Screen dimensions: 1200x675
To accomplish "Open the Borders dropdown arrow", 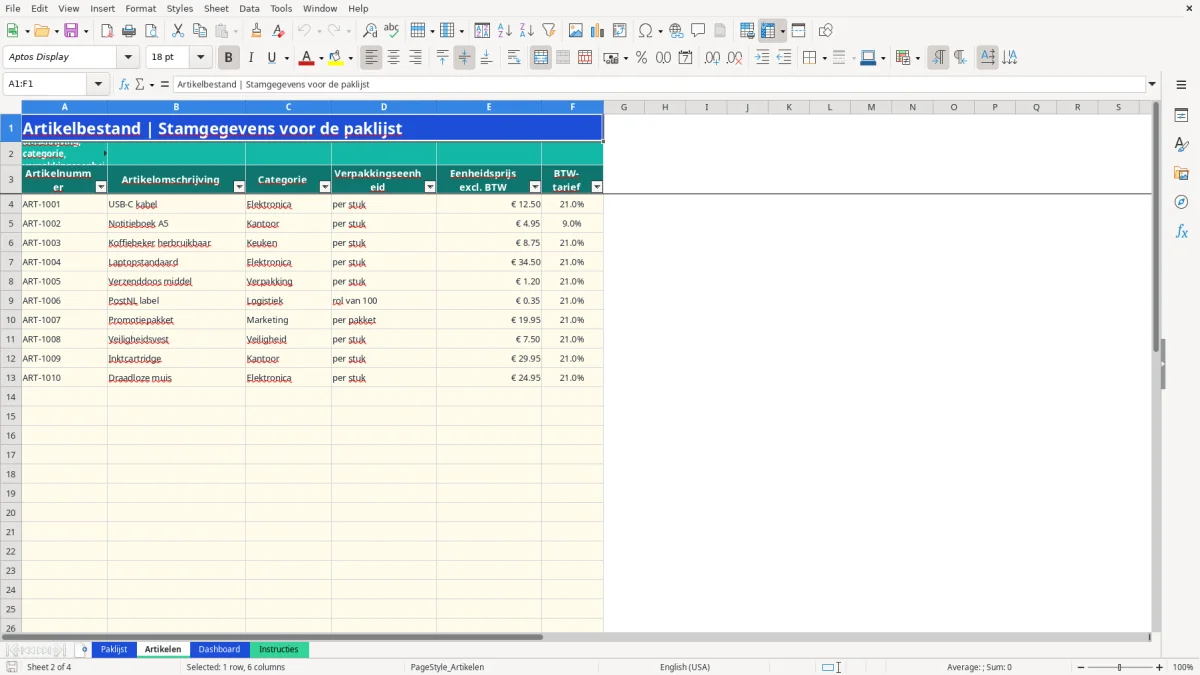I will (x=827, y=58).
